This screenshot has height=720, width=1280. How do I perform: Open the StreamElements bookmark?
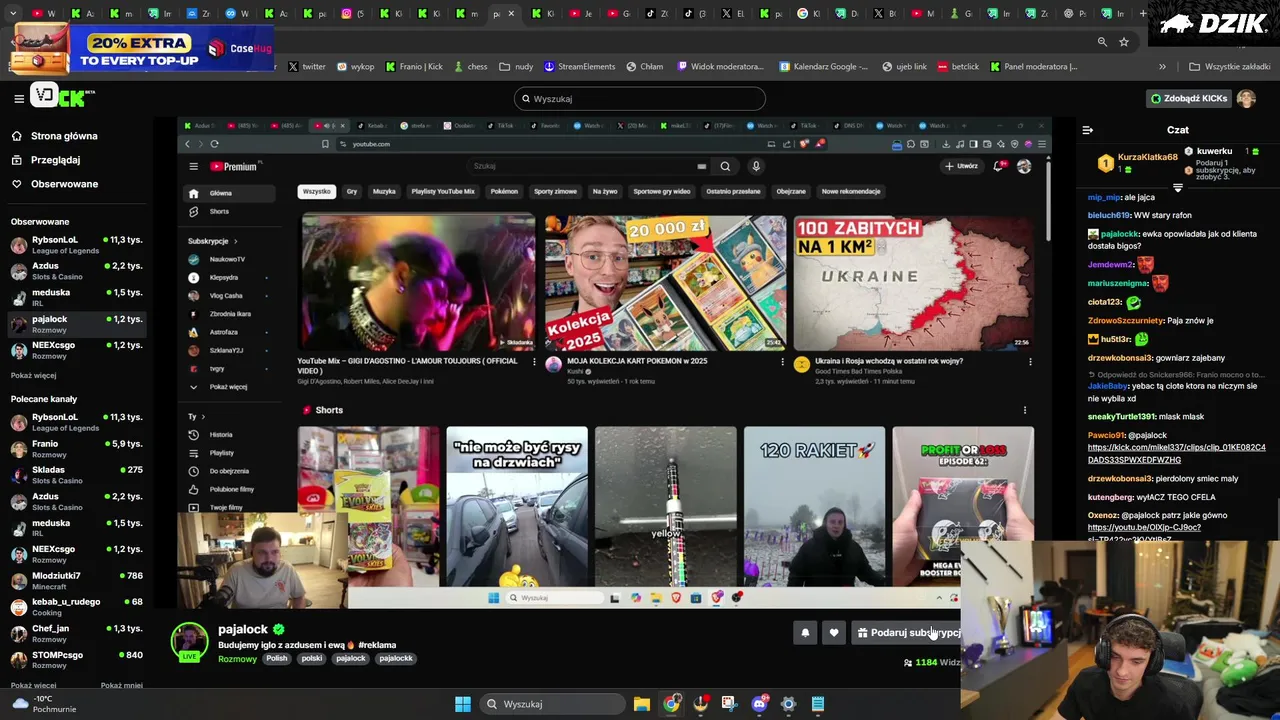(x=580, y=67)
